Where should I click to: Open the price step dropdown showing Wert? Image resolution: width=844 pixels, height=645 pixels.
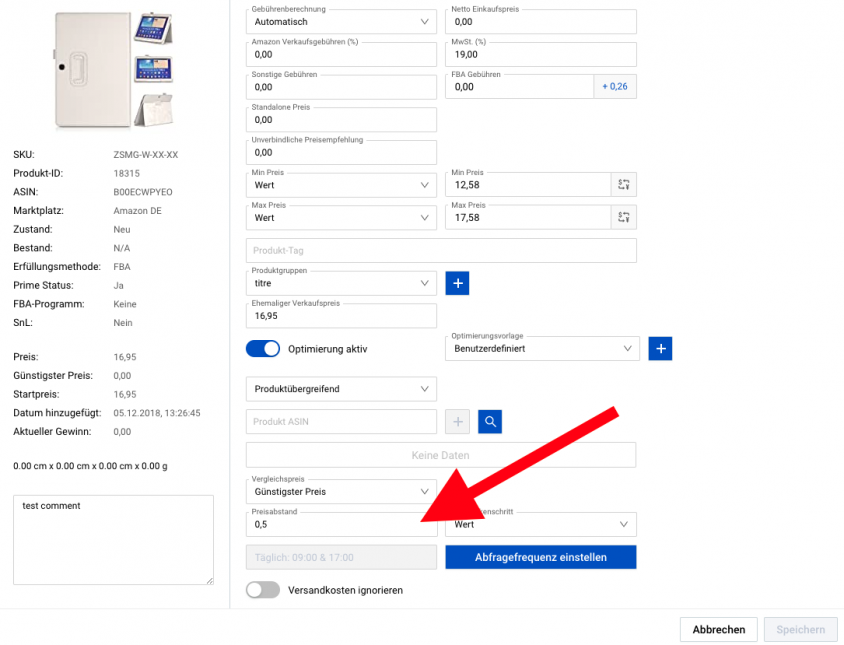point(541,524)
